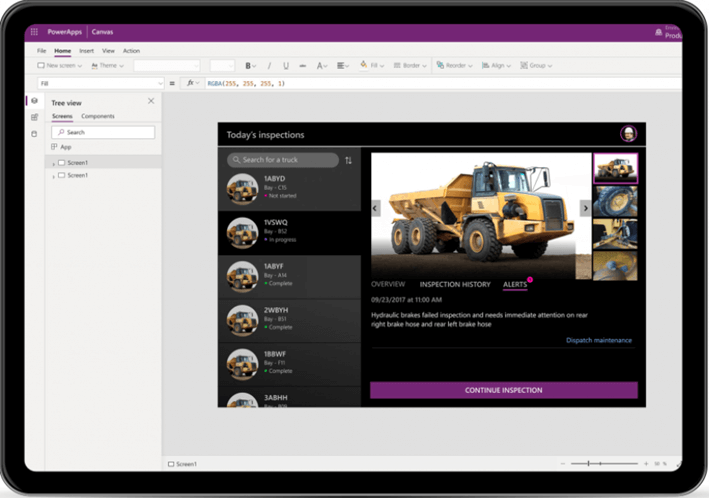Screen dimensions: 709x498
Task: Expand the first Screen1 tree node
Action: click(x=53, y=163)
